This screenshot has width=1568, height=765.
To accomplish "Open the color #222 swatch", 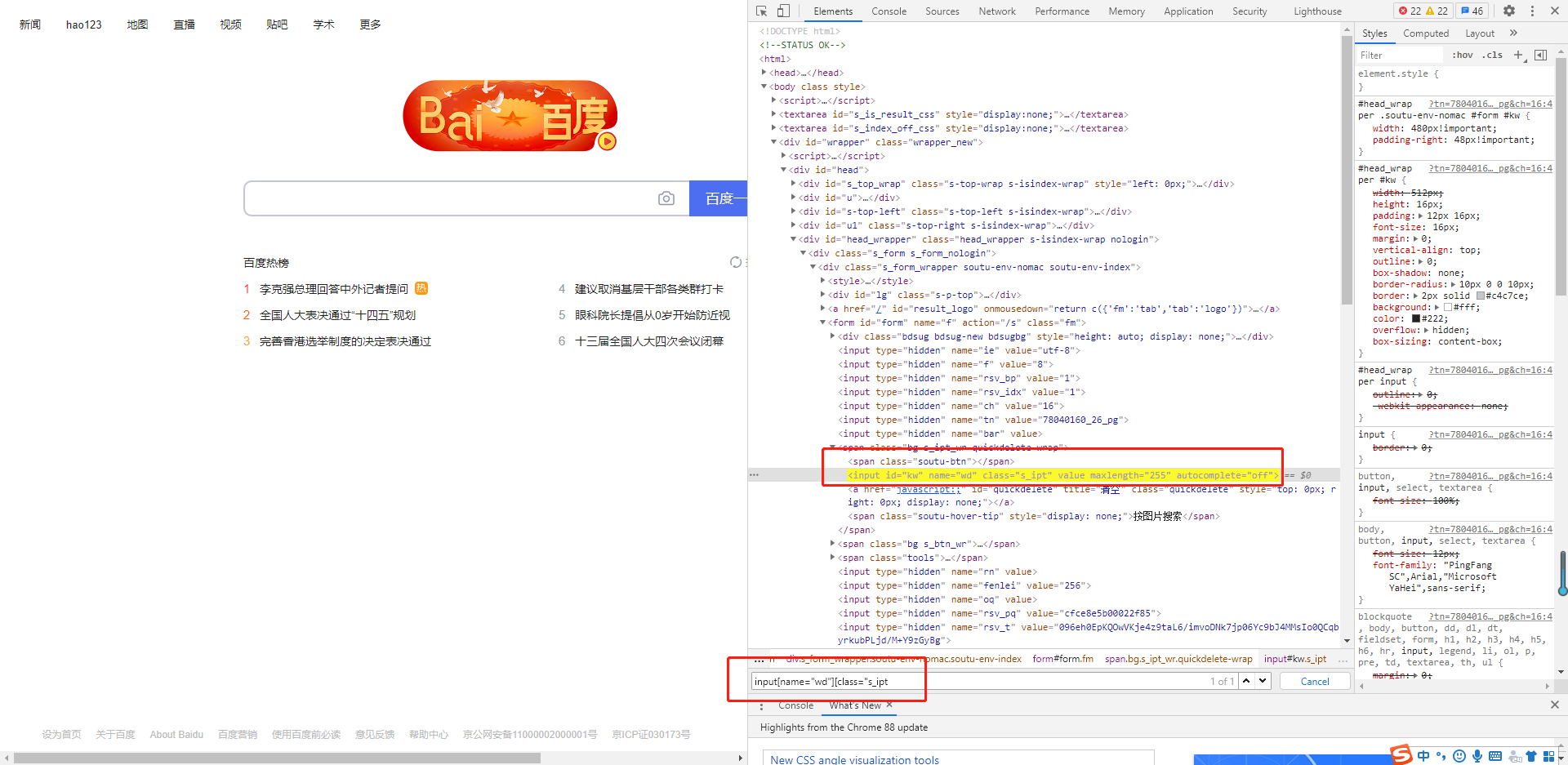I will pos(1416,319).
